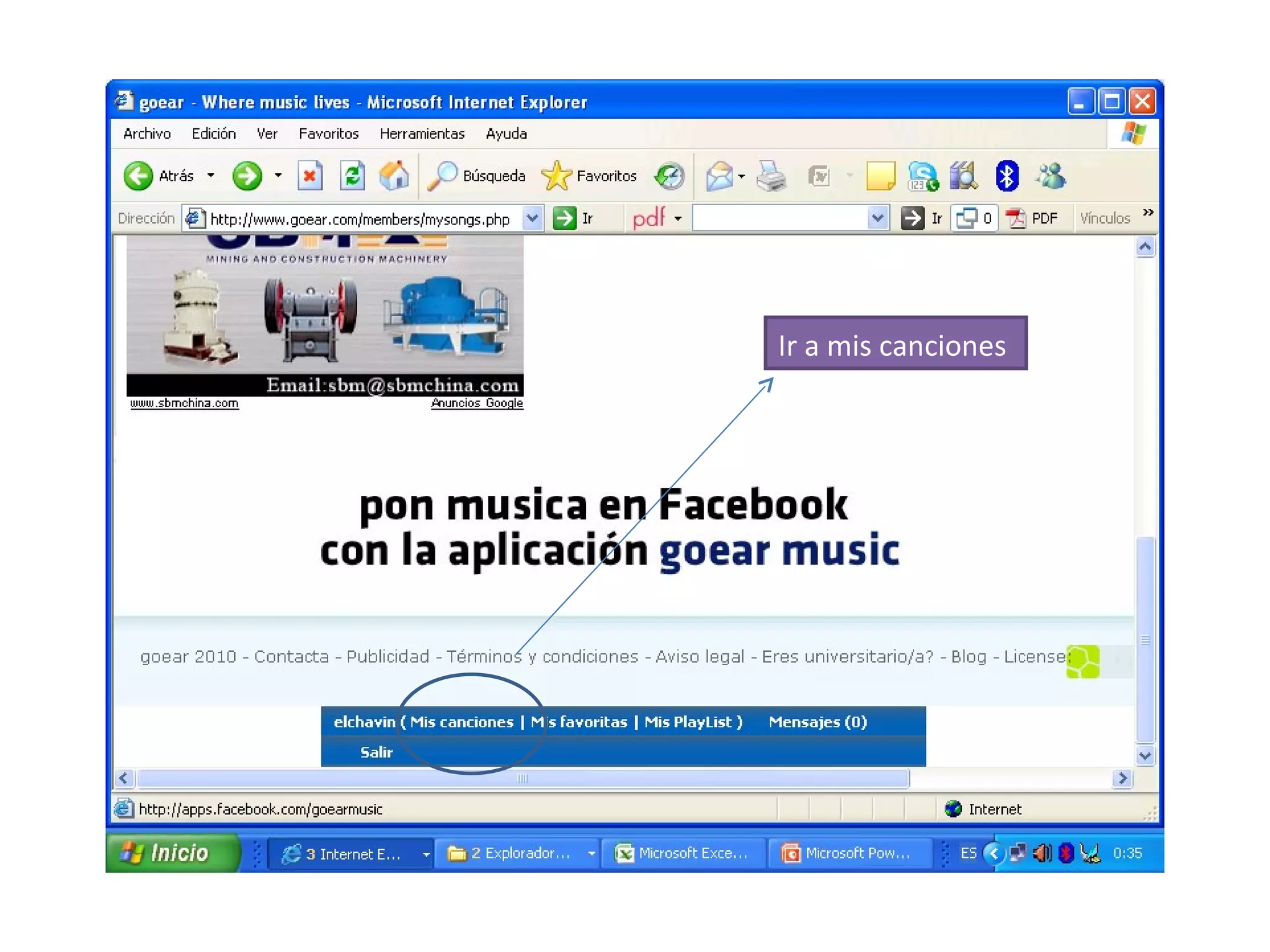Click the refresh page icon
Screen dimensions: 1270x952
pos(352,176)
